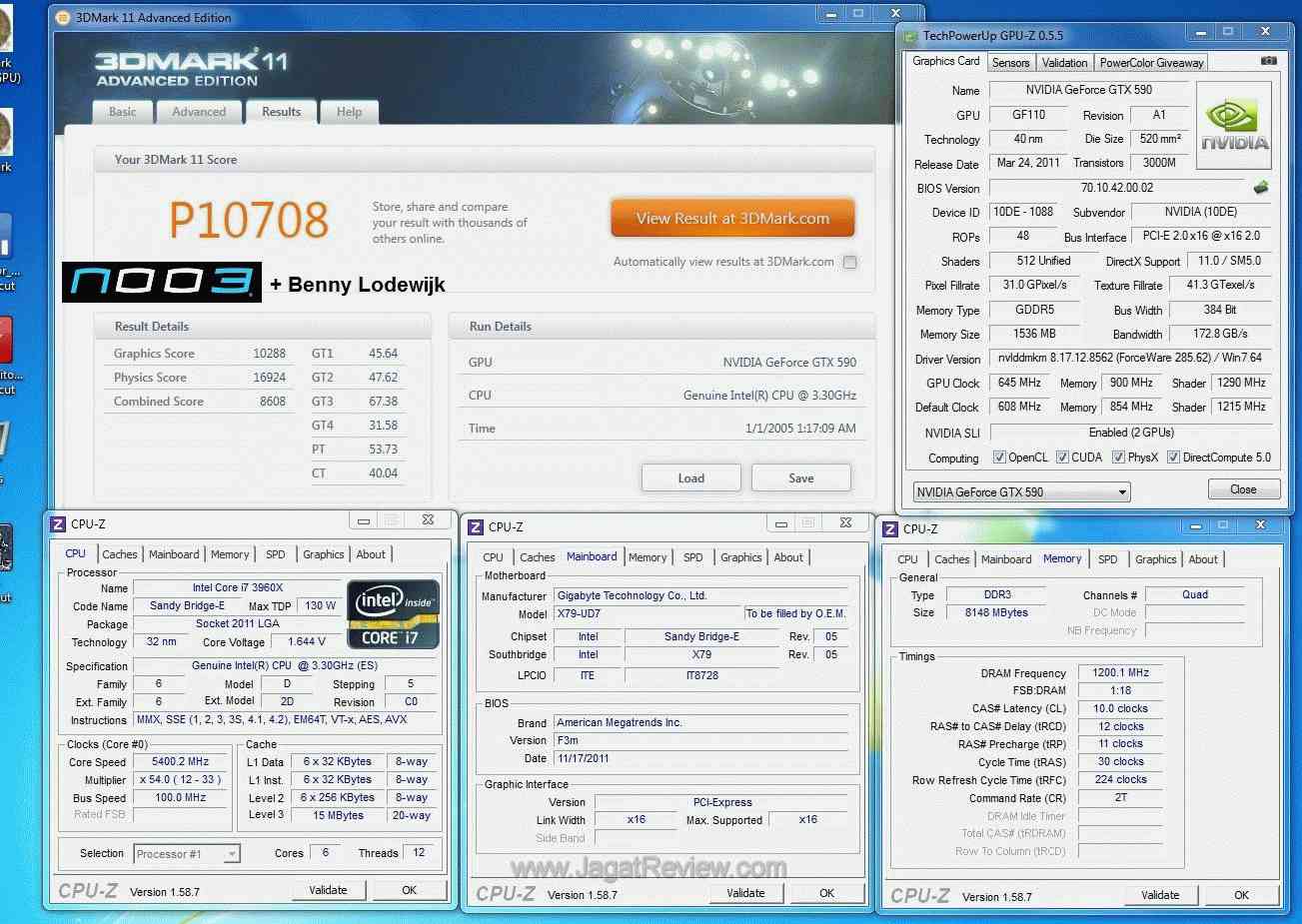Toggle the PhysX checkbox in GPU-Z

(1118, 458)
